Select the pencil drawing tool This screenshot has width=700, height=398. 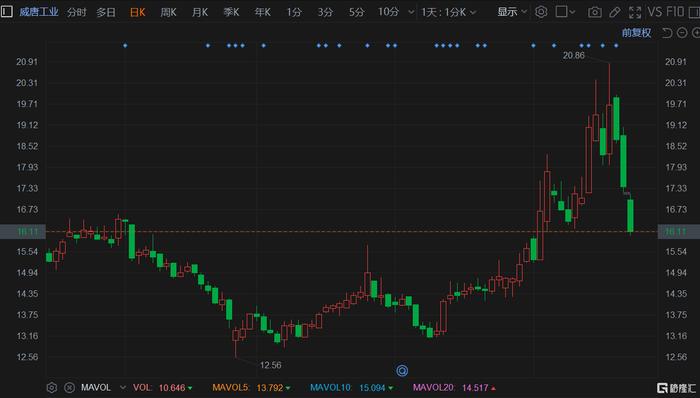[615, 12]
